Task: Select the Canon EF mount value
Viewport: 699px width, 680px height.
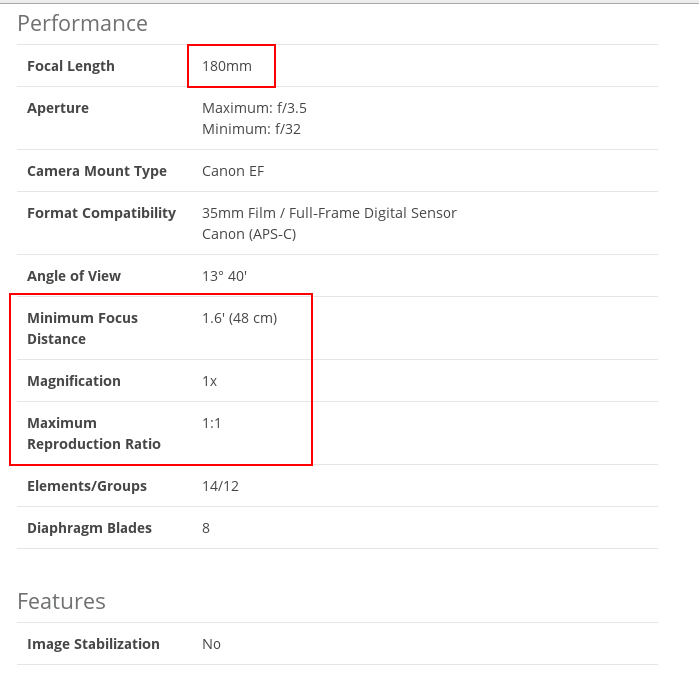Action: click(233, 171)
